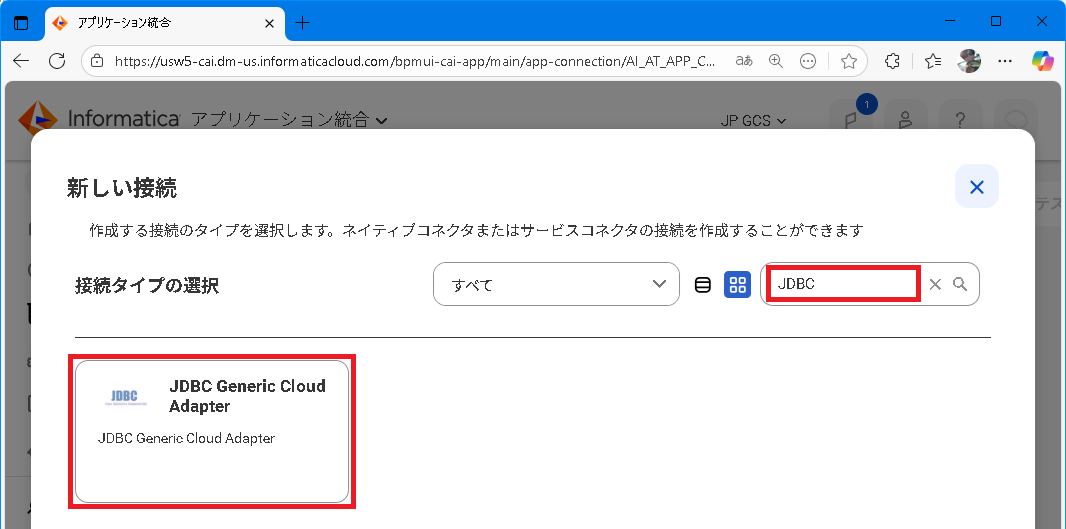Viewport: 1066px width, 529px height.
Task: Clear the JDBC search text
Action: 935,284
